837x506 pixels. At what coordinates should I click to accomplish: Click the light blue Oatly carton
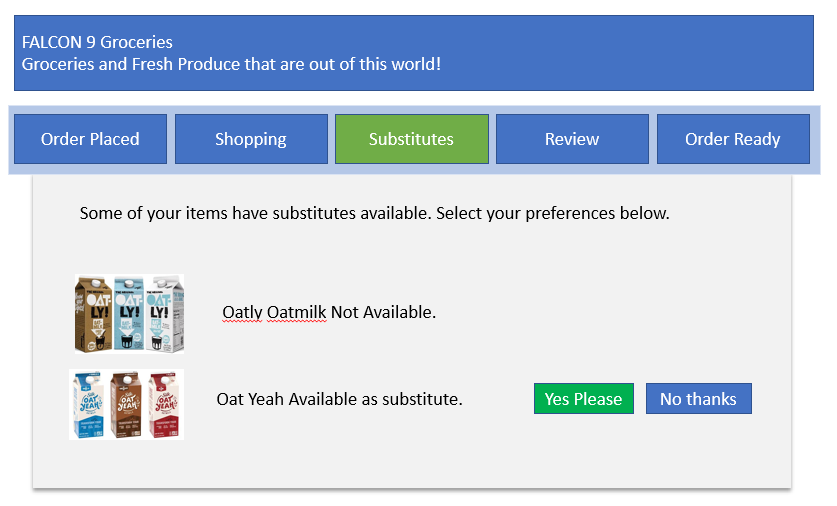[129, 313]
